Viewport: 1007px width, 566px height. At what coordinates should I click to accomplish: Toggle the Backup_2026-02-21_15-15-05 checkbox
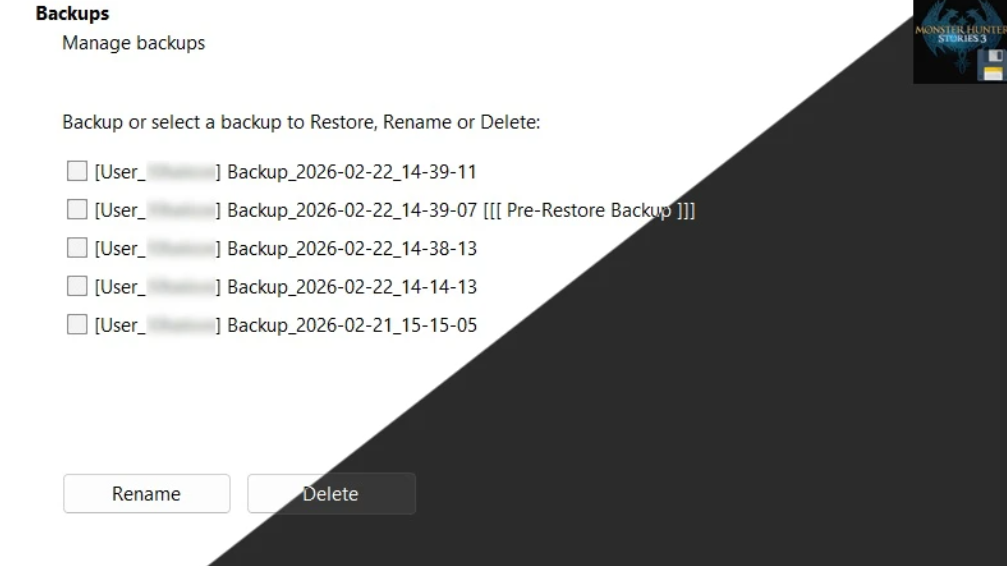(77, 325)
